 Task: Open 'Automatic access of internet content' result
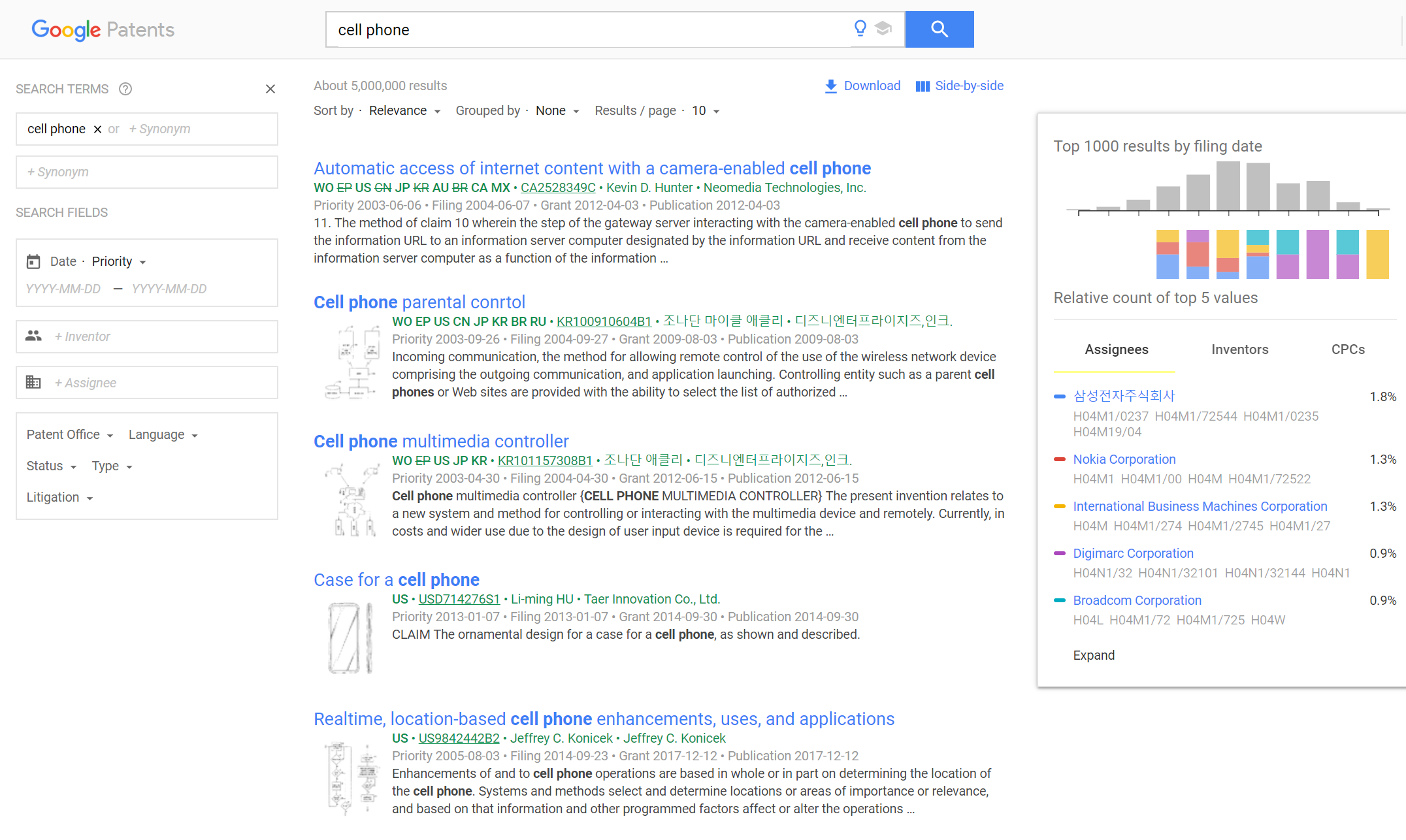click(x=592, y=169)
